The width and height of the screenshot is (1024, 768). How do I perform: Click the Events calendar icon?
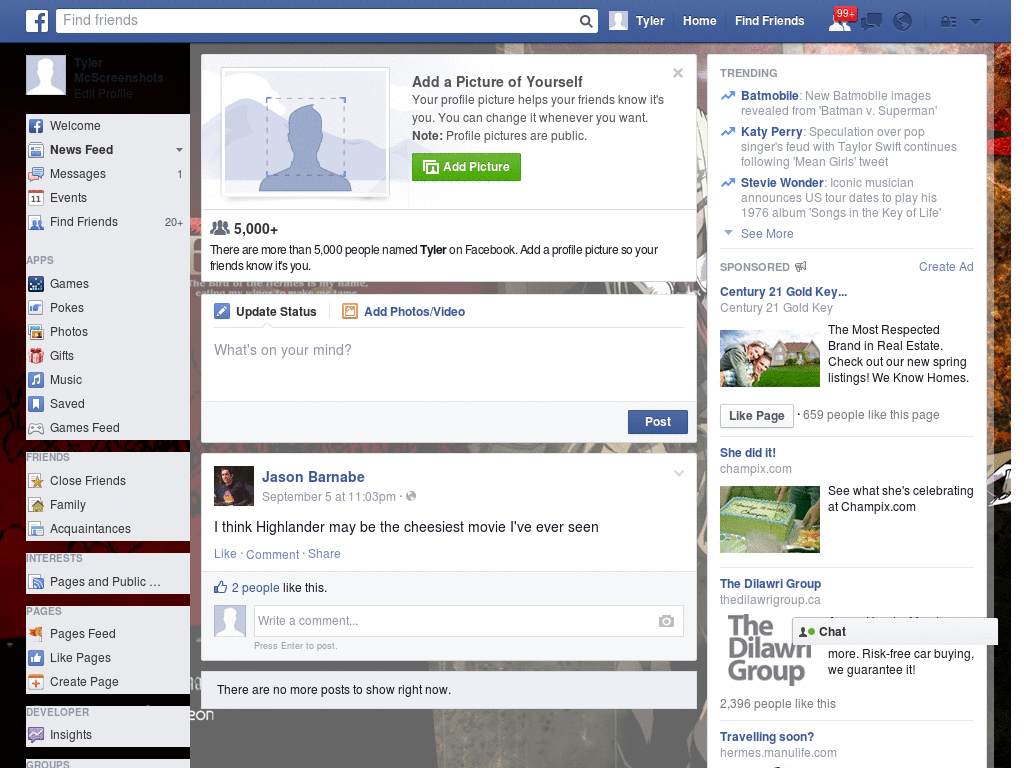point(36,198)
